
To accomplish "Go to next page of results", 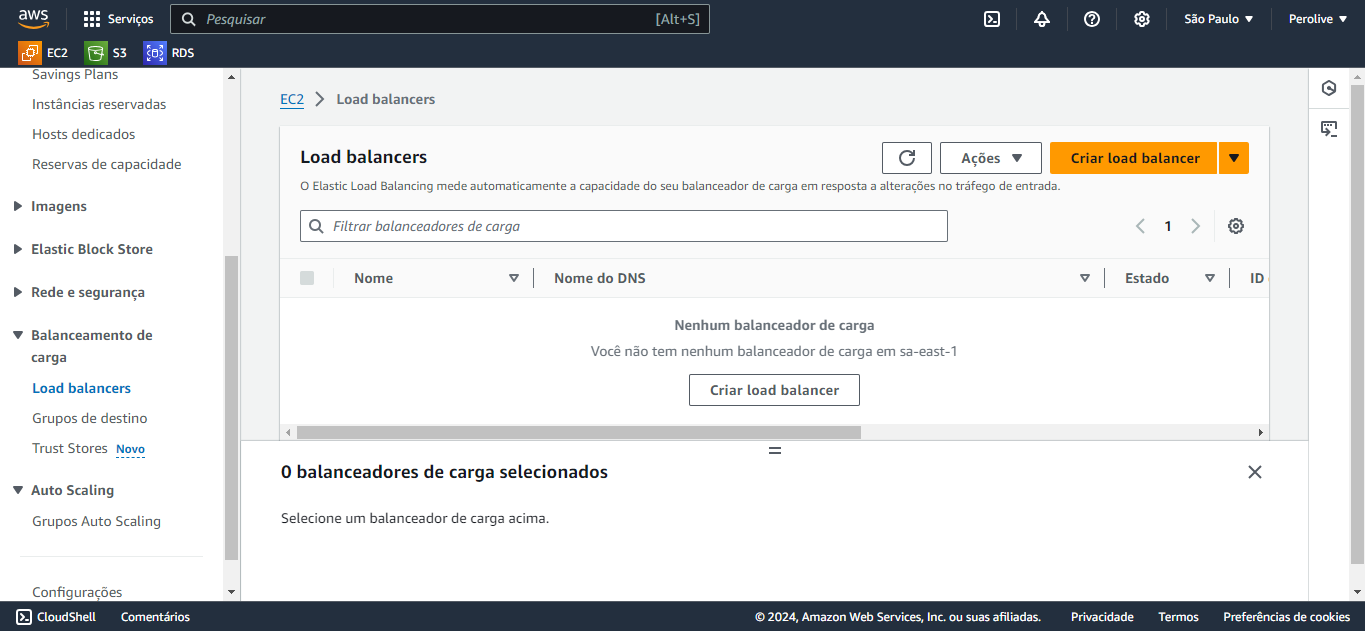I will click(x=1195, y=226).
